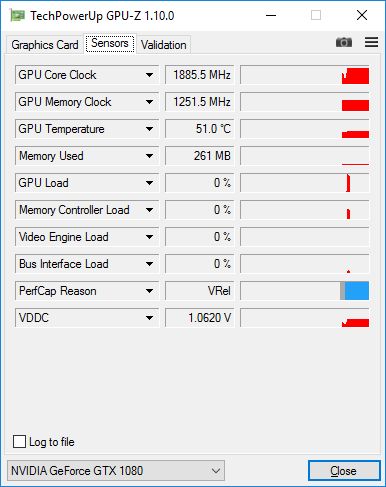Click the 1885.5 MHz value field
Image resolution: width=386 pixels, height=487 pixels.
(200, 75)
